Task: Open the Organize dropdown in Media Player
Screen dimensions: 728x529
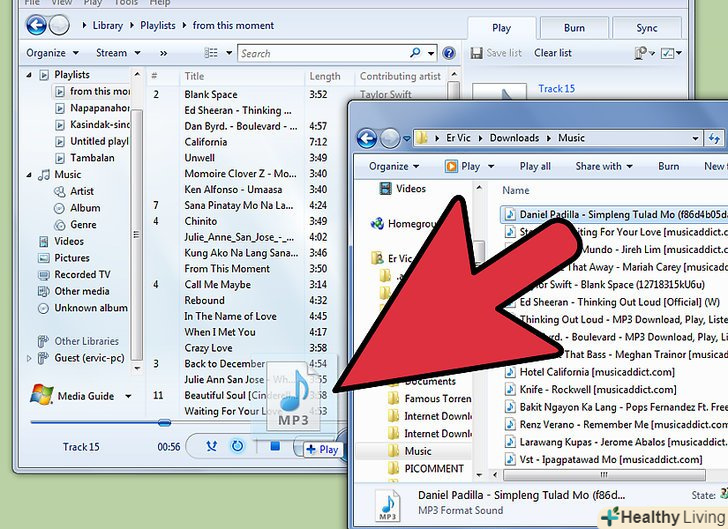Action: coord(52,53)
